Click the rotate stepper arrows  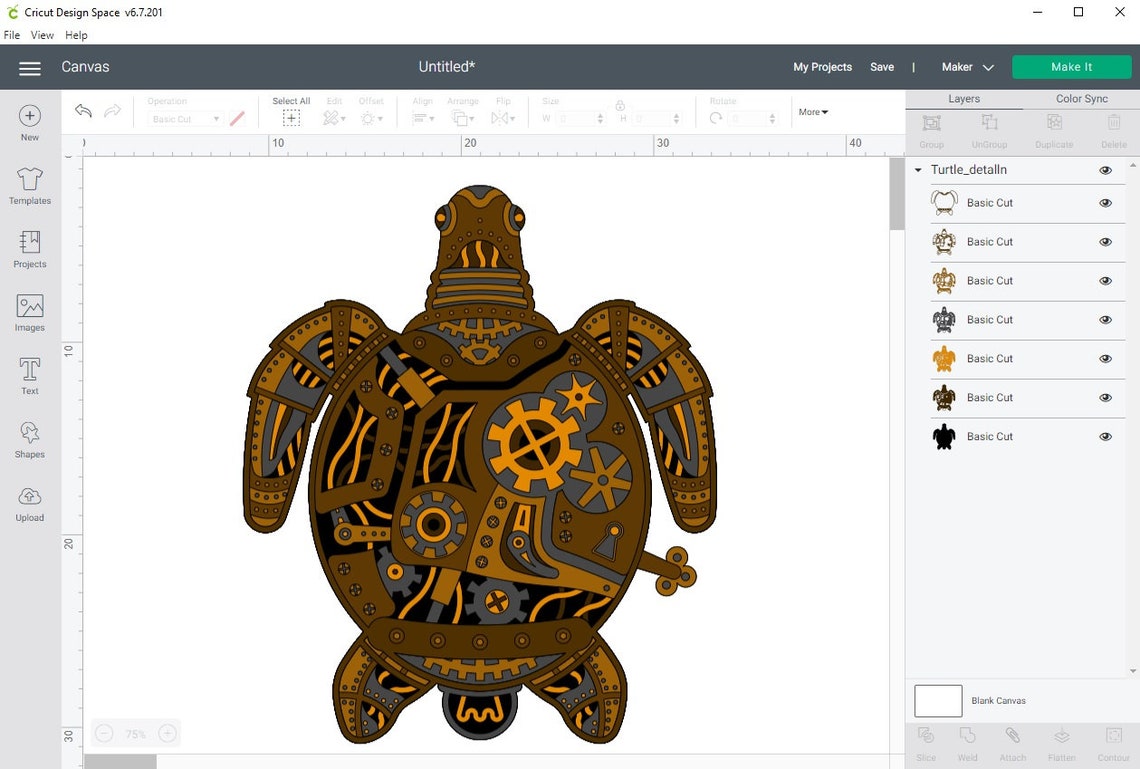(x=772, y=118)
